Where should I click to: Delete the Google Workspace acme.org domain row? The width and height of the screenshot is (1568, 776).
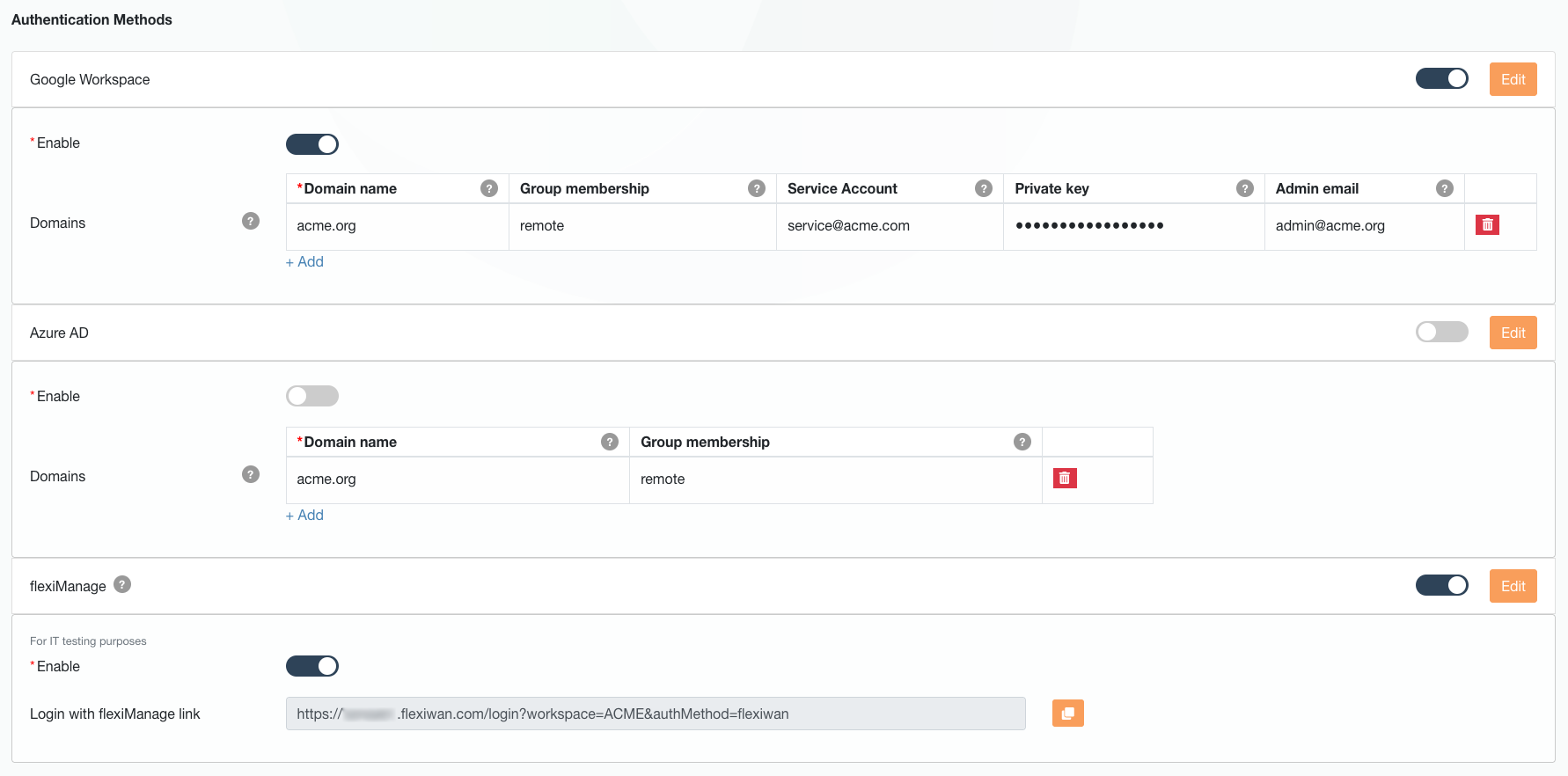(x=1487, y=225)
